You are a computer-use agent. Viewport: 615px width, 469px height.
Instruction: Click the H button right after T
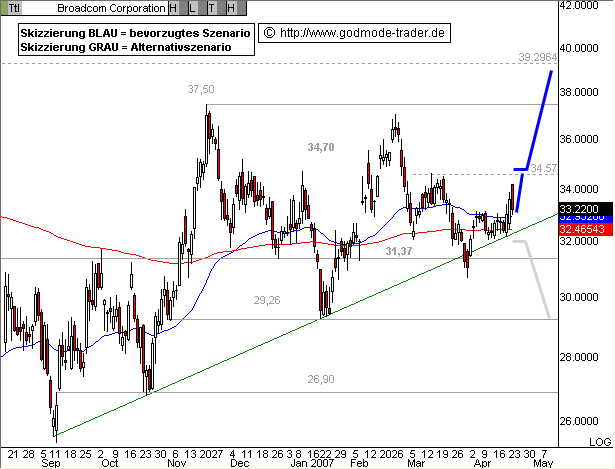[231, 8]
